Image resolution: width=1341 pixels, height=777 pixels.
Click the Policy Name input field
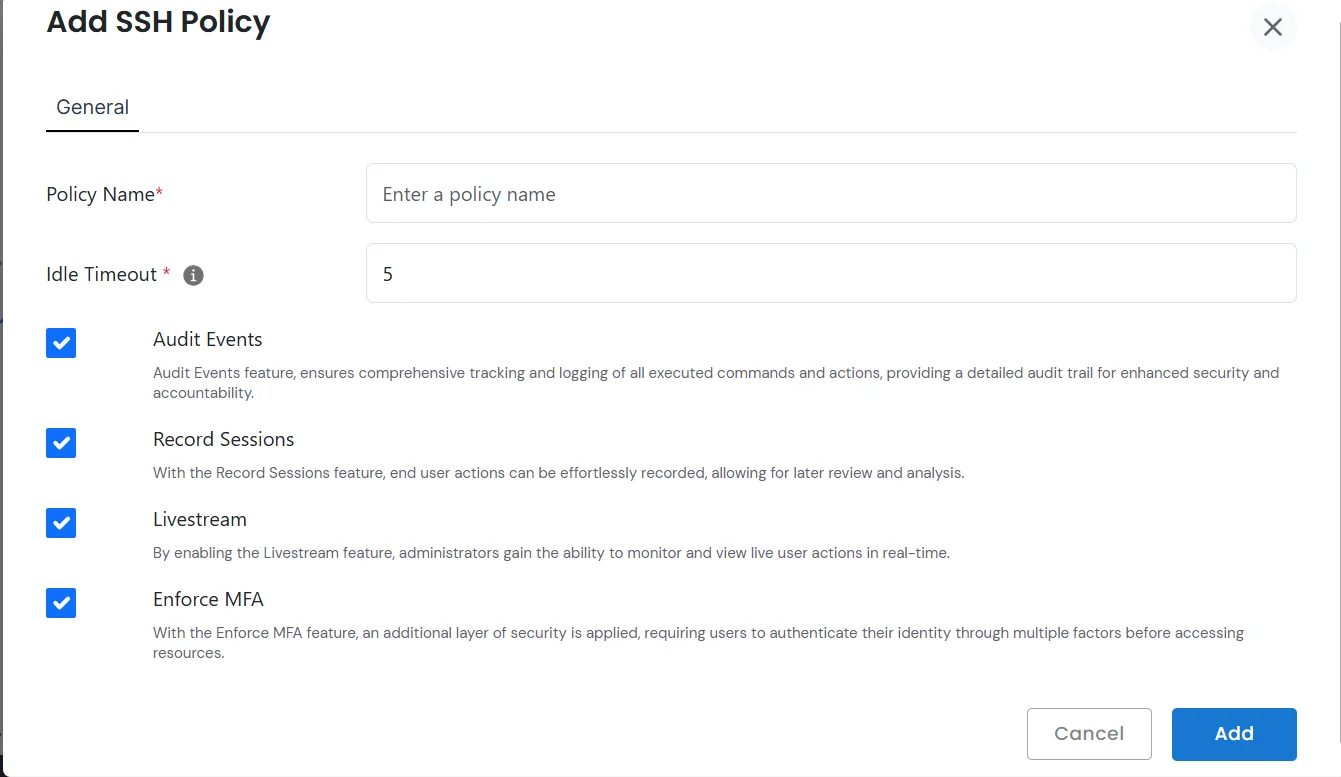click(831, 193)
